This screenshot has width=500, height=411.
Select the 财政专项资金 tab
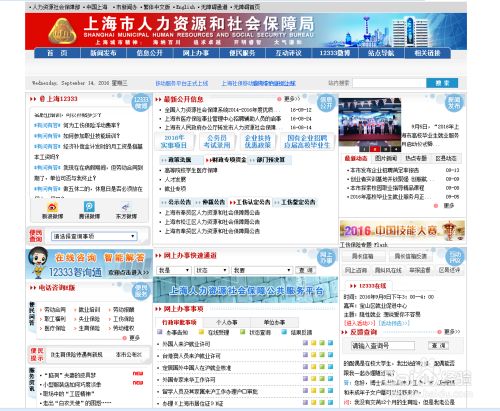coord(226,160)
